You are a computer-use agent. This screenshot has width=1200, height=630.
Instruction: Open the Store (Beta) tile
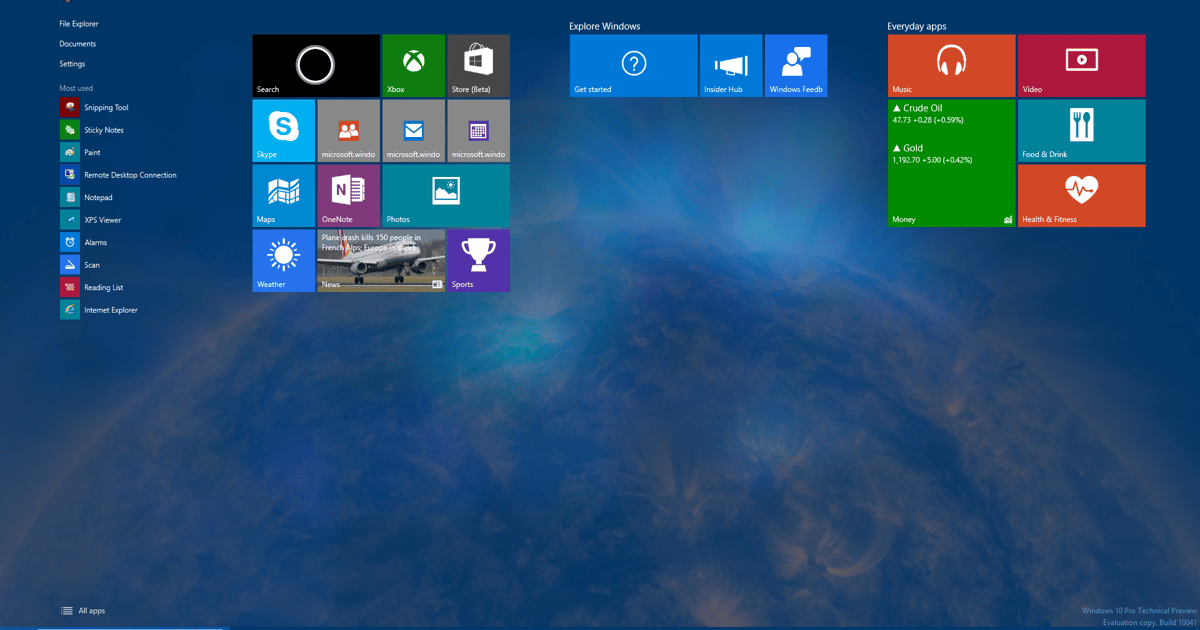coord(478,65)
